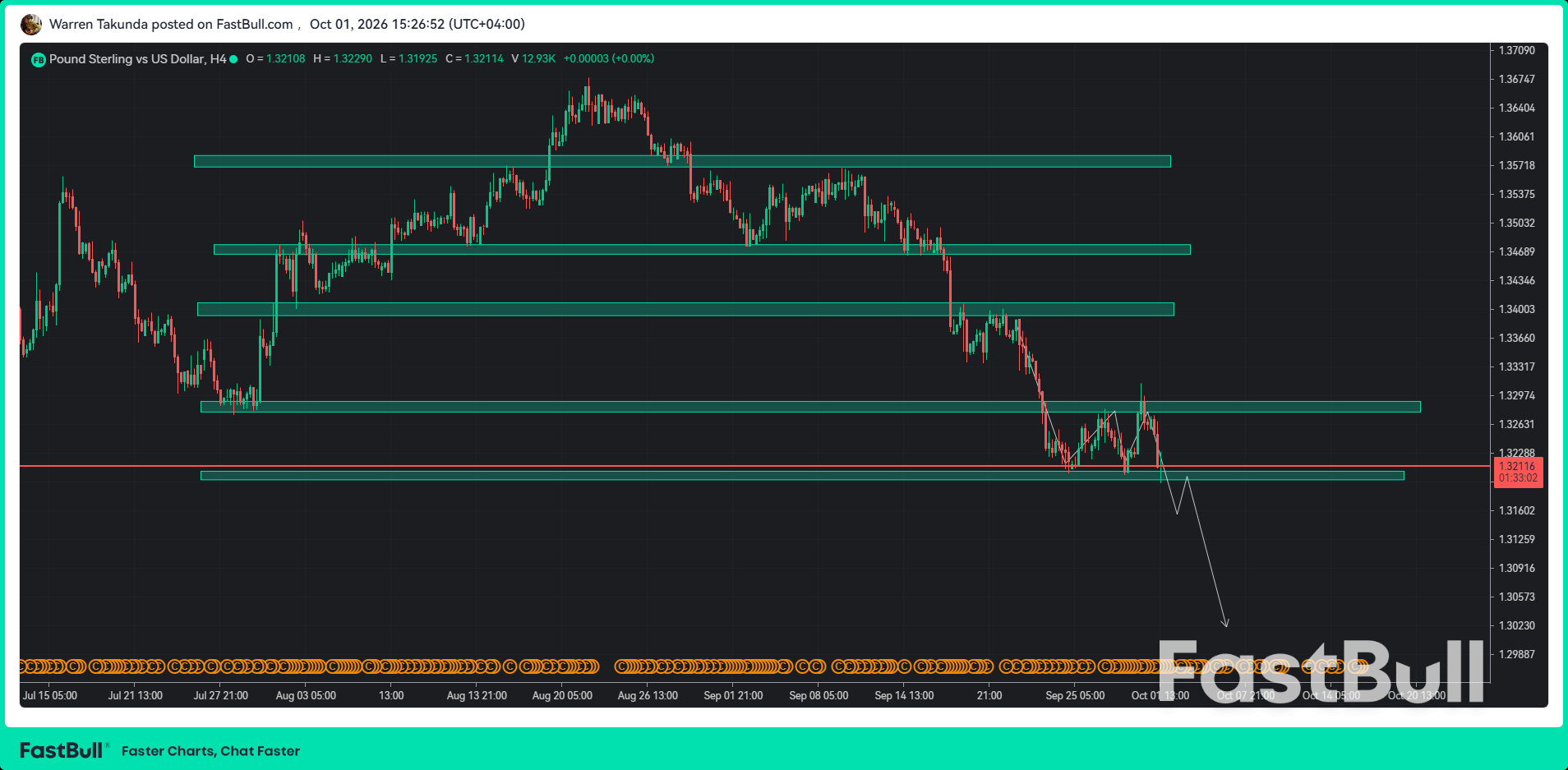Click the green status dot after H4
This screenshot has height=770, width=1568.
pyautogui.click(x=233, y=59)
